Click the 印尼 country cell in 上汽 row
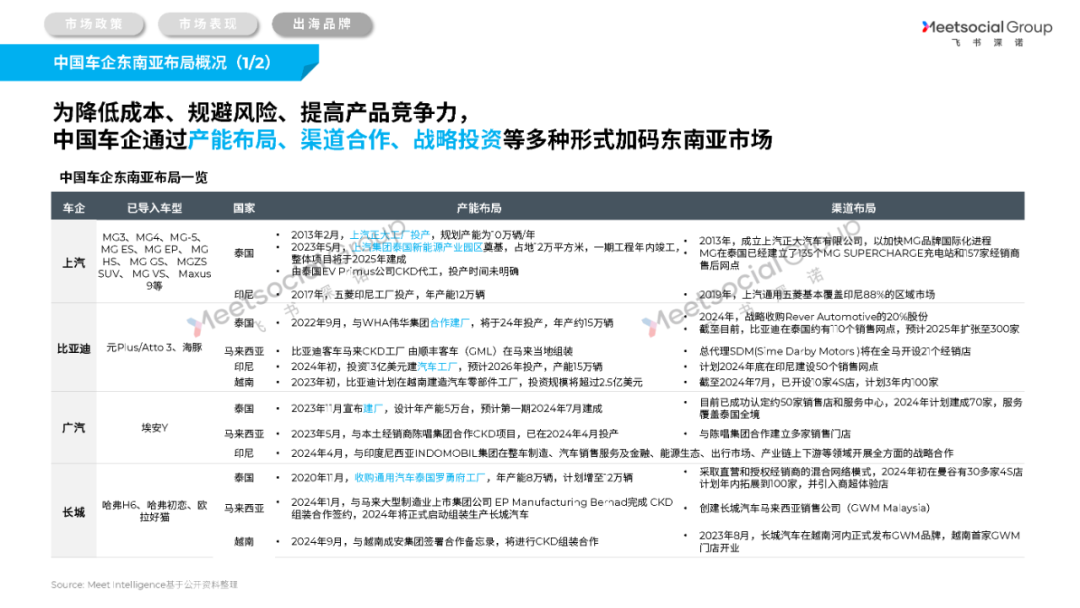 [x=244, y=295]
